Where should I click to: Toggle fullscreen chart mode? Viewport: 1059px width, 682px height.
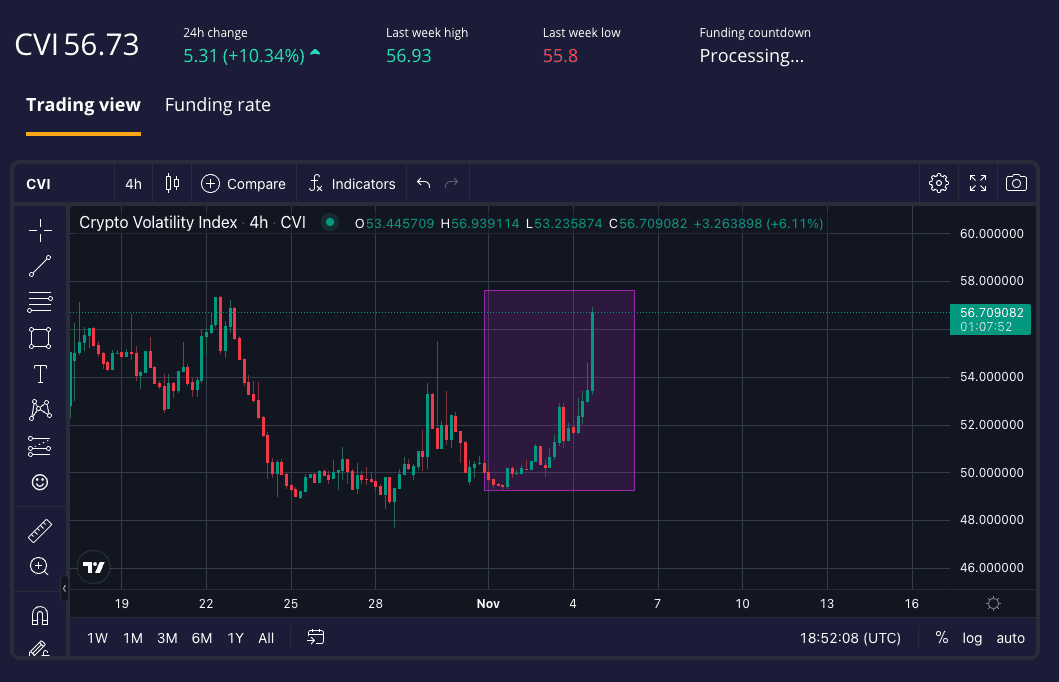tap(978, 183)
